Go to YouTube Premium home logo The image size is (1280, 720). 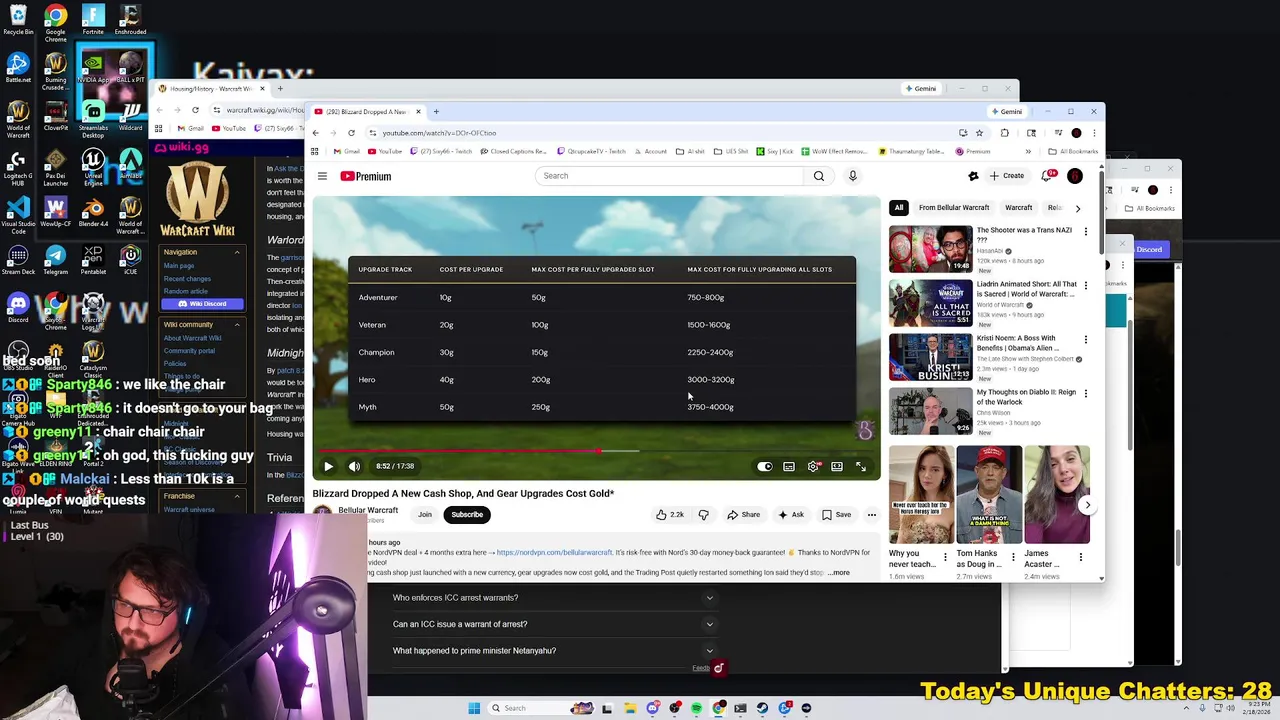coord(366,176)
